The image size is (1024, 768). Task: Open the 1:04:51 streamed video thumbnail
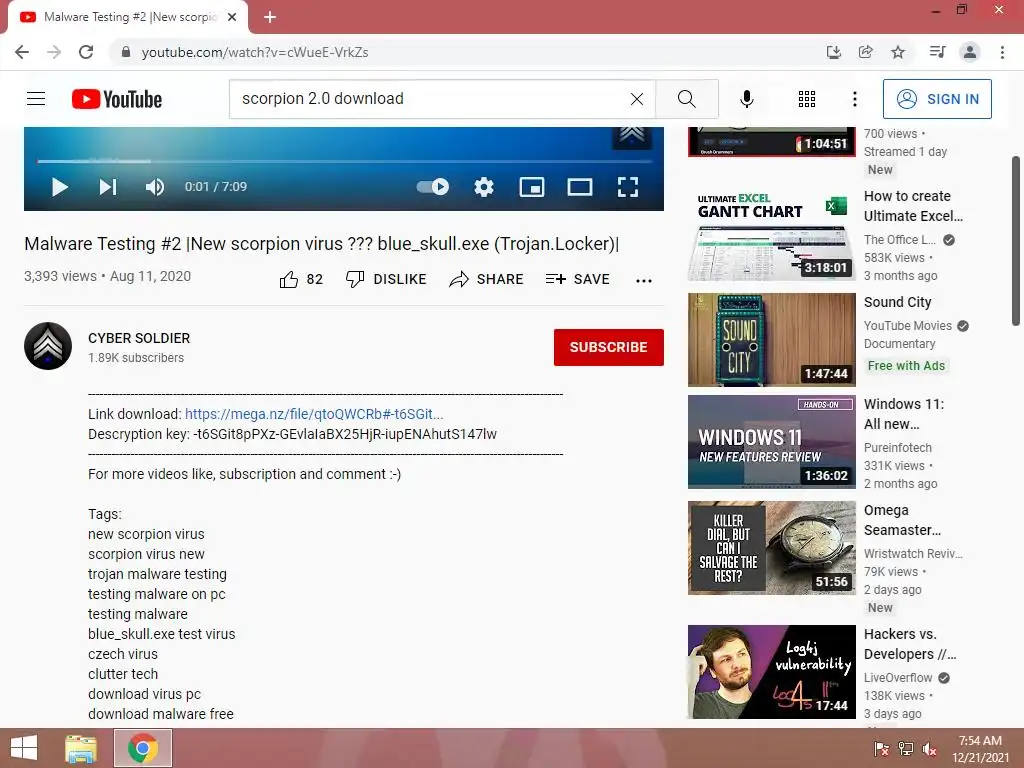pos(771,142)
